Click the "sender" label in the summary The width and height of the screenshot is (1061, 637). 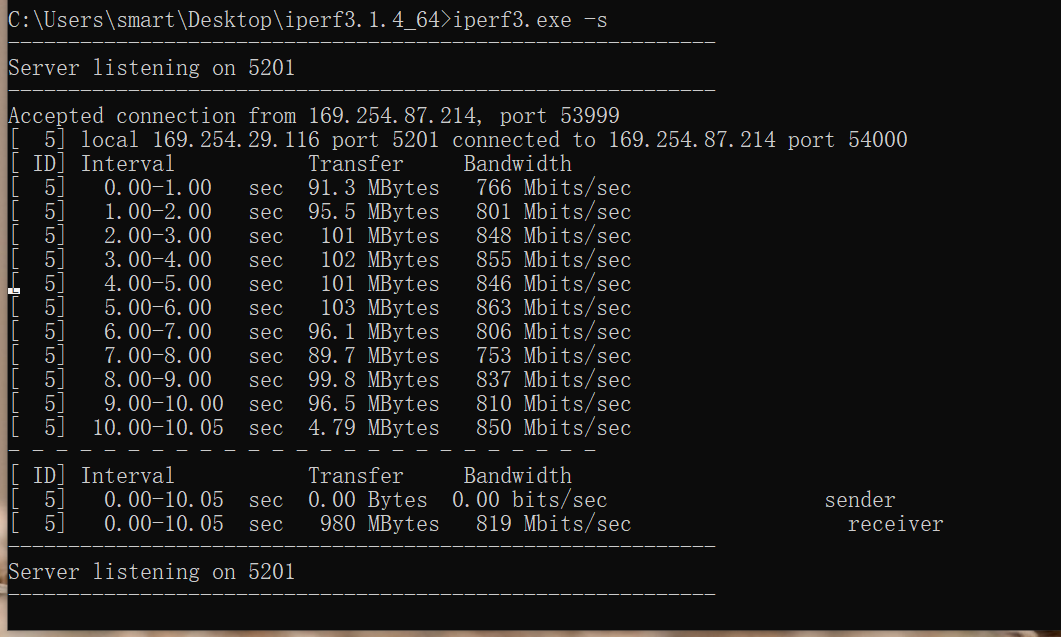(x=859, y=500)
